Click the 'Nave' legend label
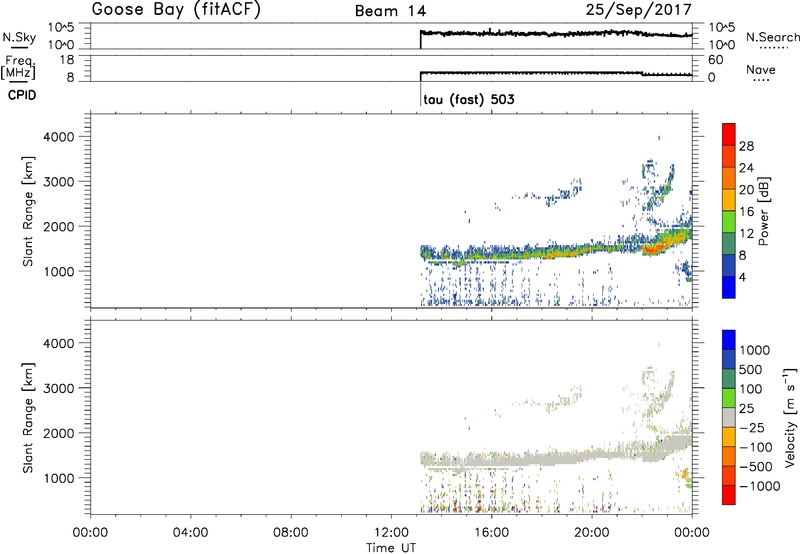The height and width of the screenshot is (554, 800). click(x=761, y=69)
